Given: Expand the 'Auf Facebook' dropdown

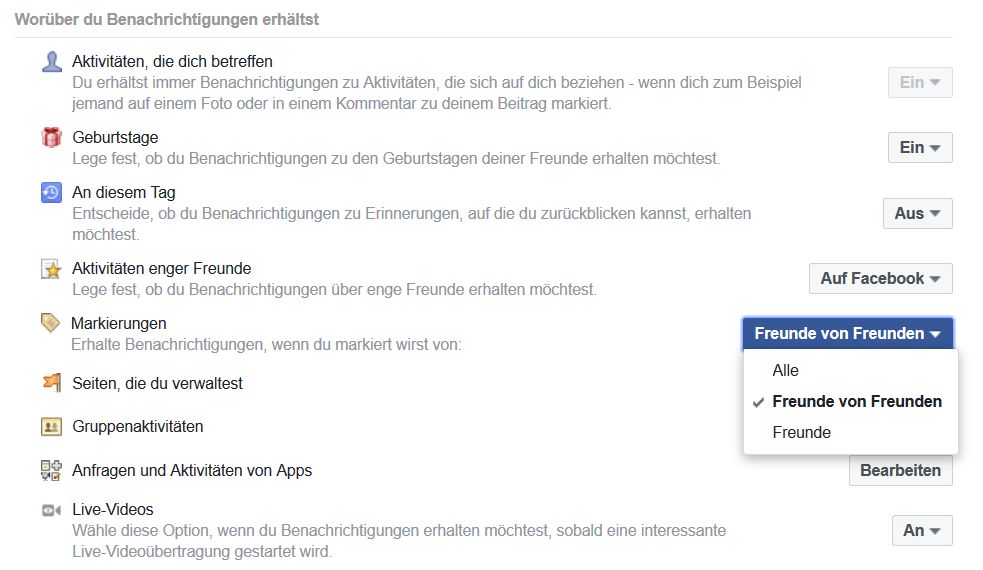Looking at the screenshot, I should coord(880,278).
